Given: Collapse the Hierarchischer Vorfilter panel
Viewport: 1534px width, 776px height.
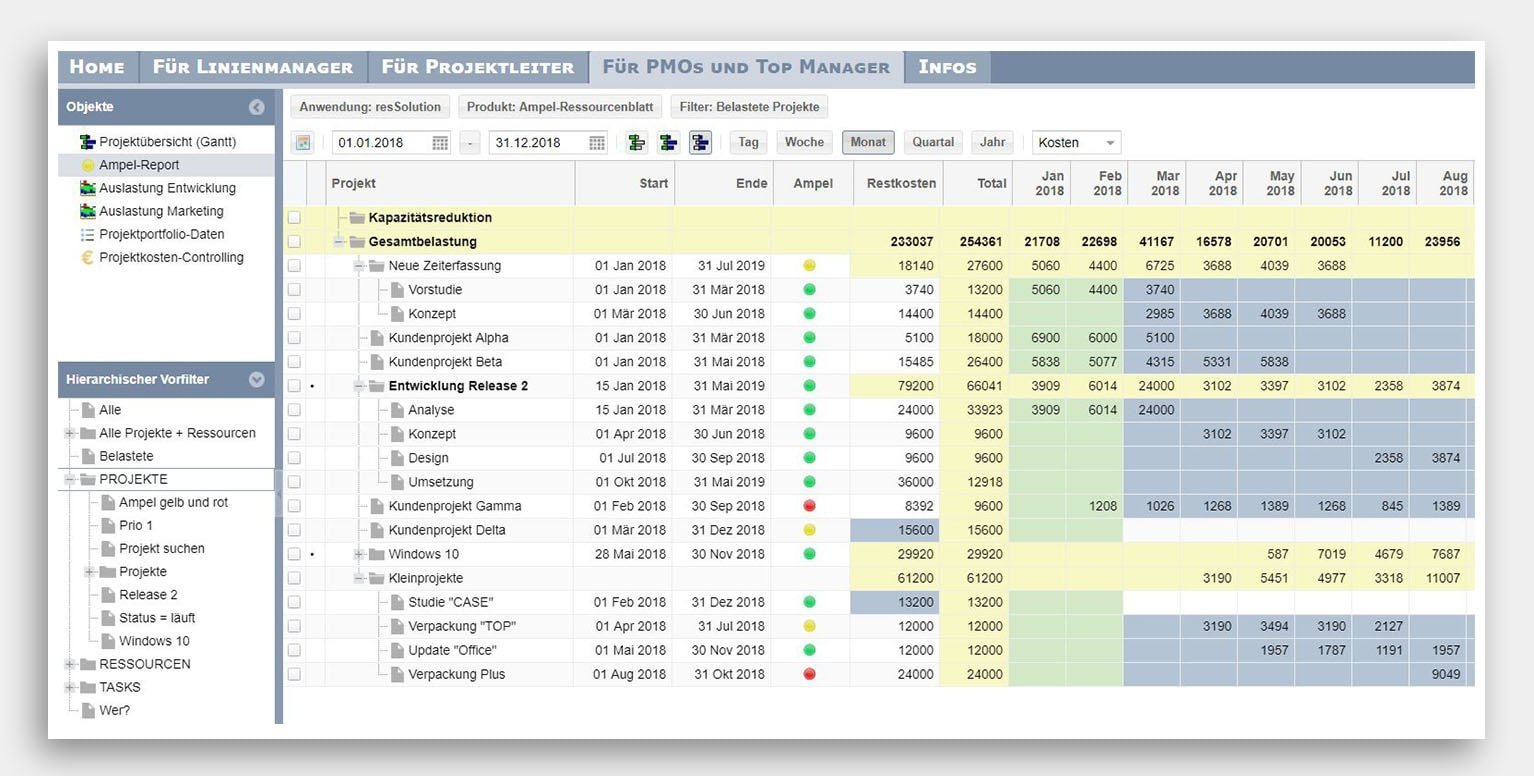Looking at the screenshot, I should [x=257, y=380].
